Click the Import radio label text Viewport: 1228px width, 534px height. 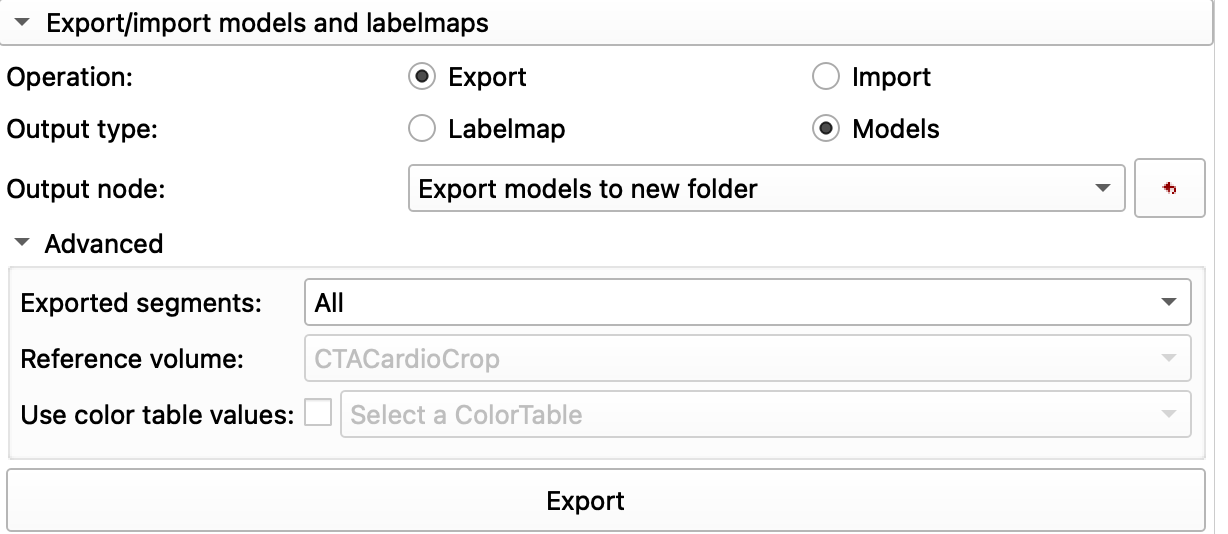pyautogui.click(x=891, y=77)
